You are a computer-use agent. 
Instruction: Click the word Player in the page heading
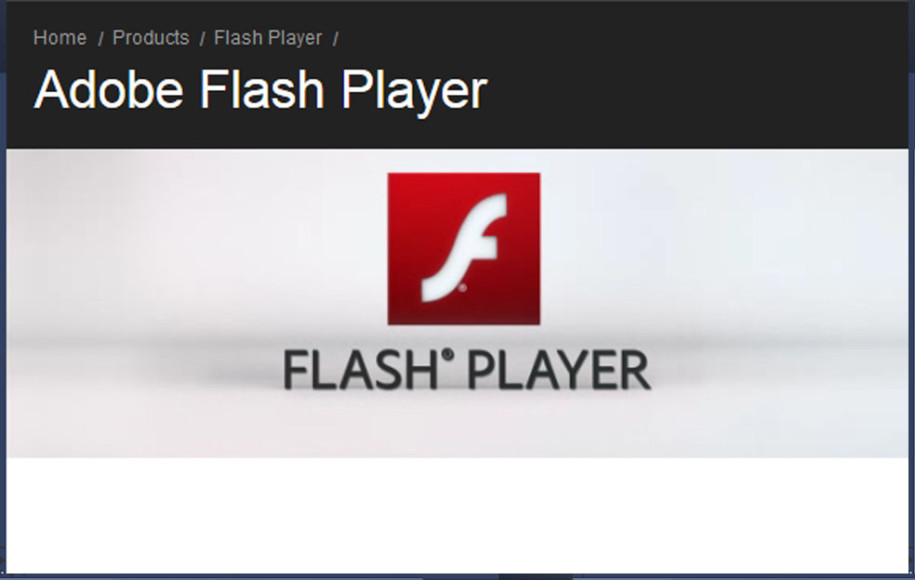pyautogui.click(x=414, y=91)
